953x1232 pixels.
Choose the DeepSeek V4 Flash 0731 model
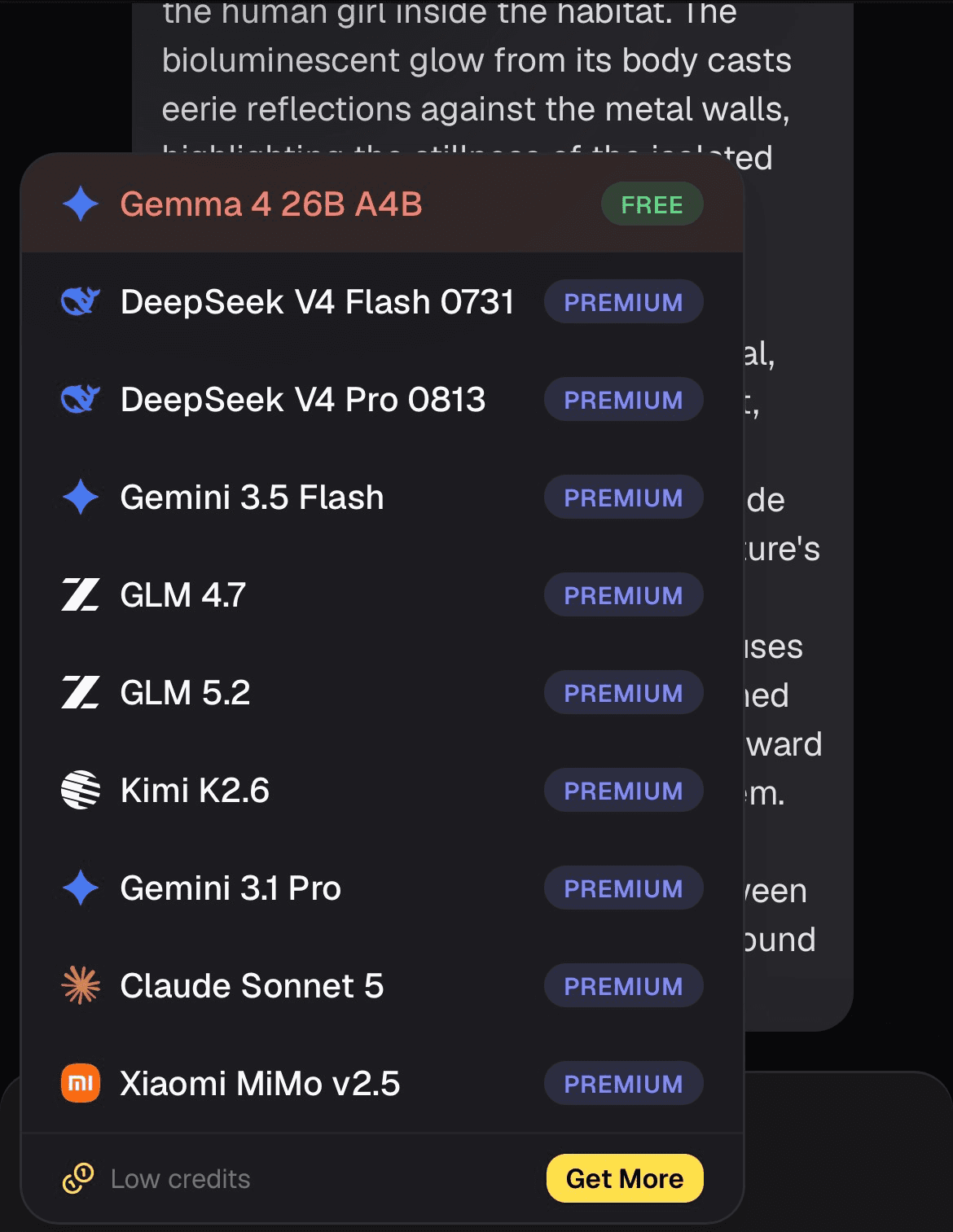click(x=382, y=301)
